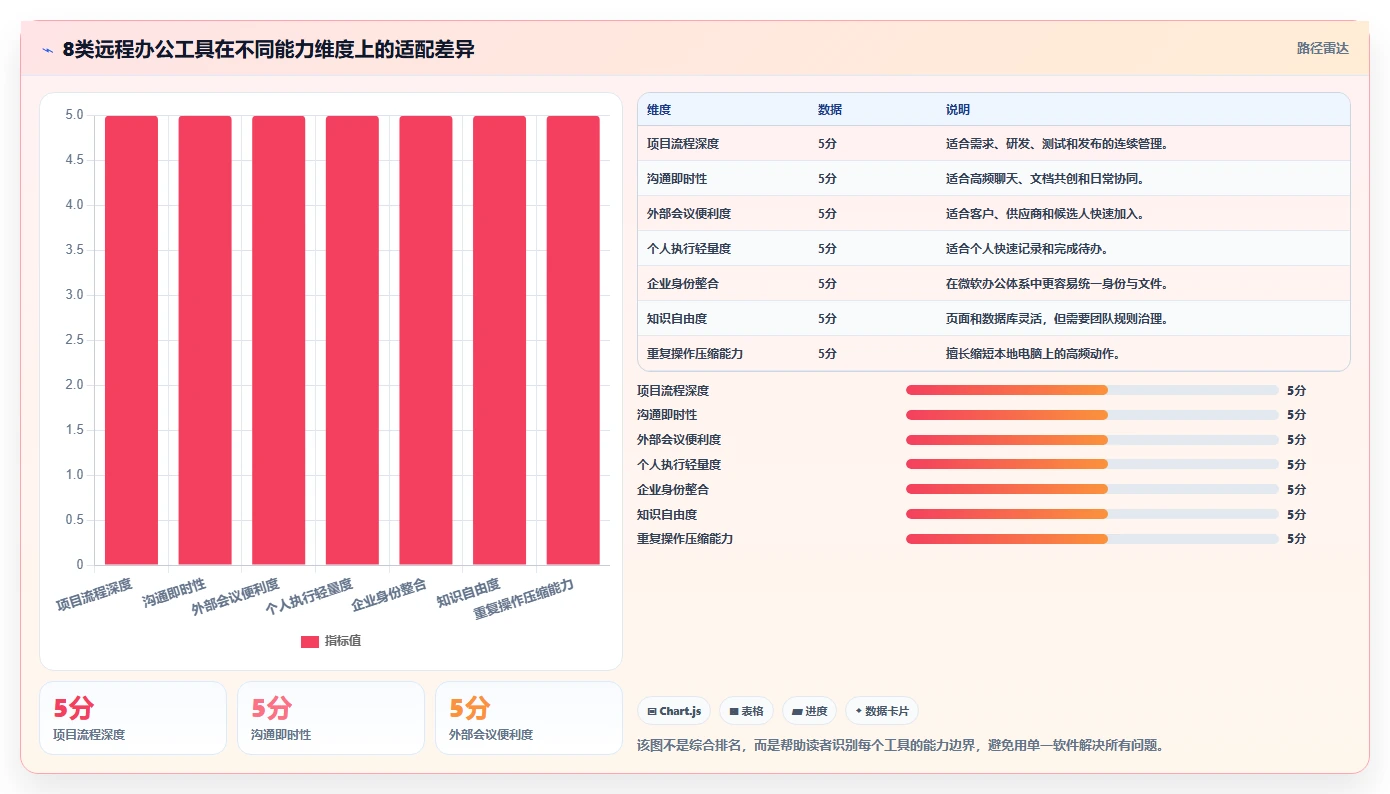Click 适合个人快速记录和完成待办。 description
This screenshot has width=1390, height=794.
click(1027, 249)
